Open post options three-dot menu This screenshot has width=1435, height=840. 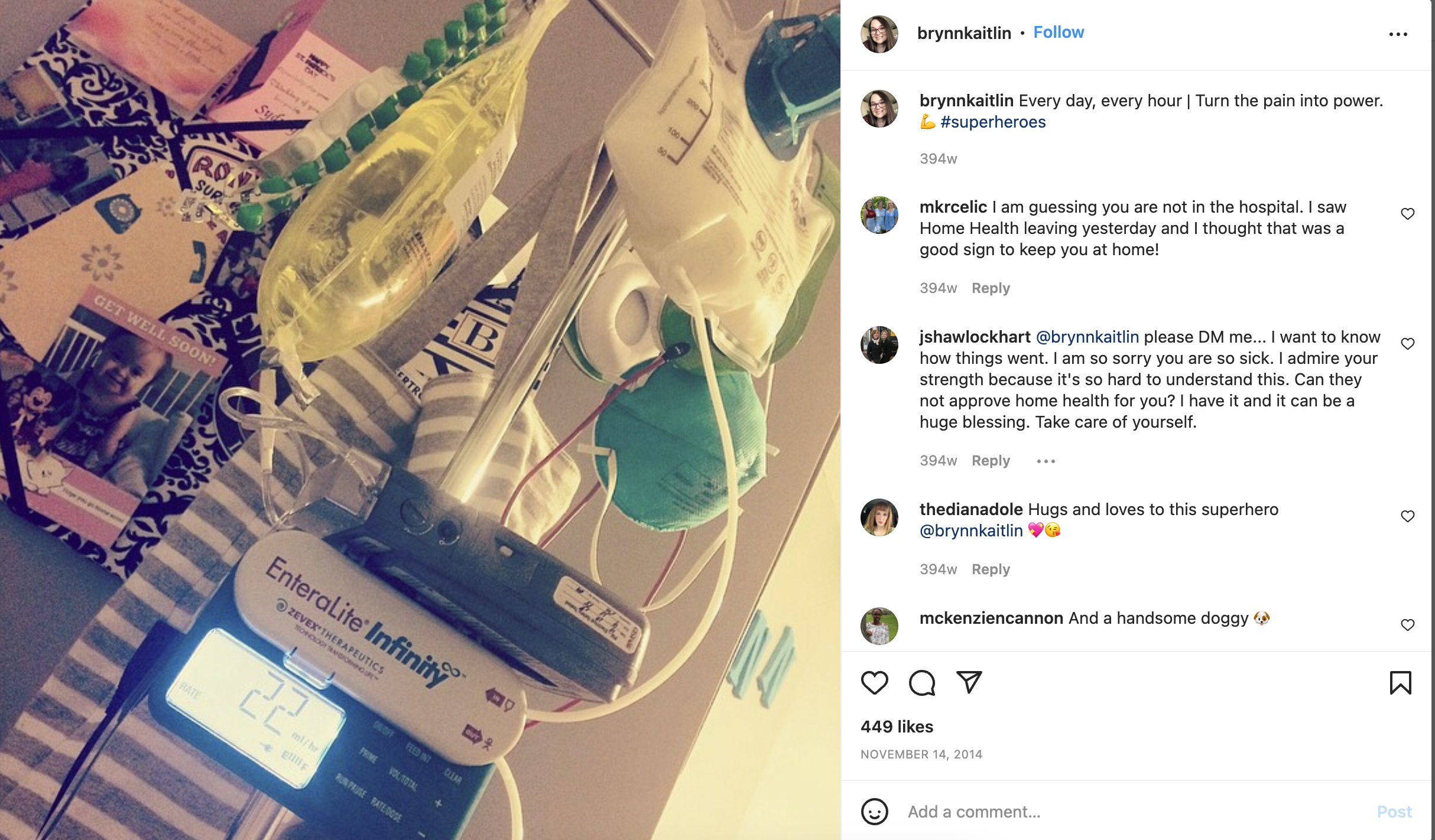(x=1398, y=34)
